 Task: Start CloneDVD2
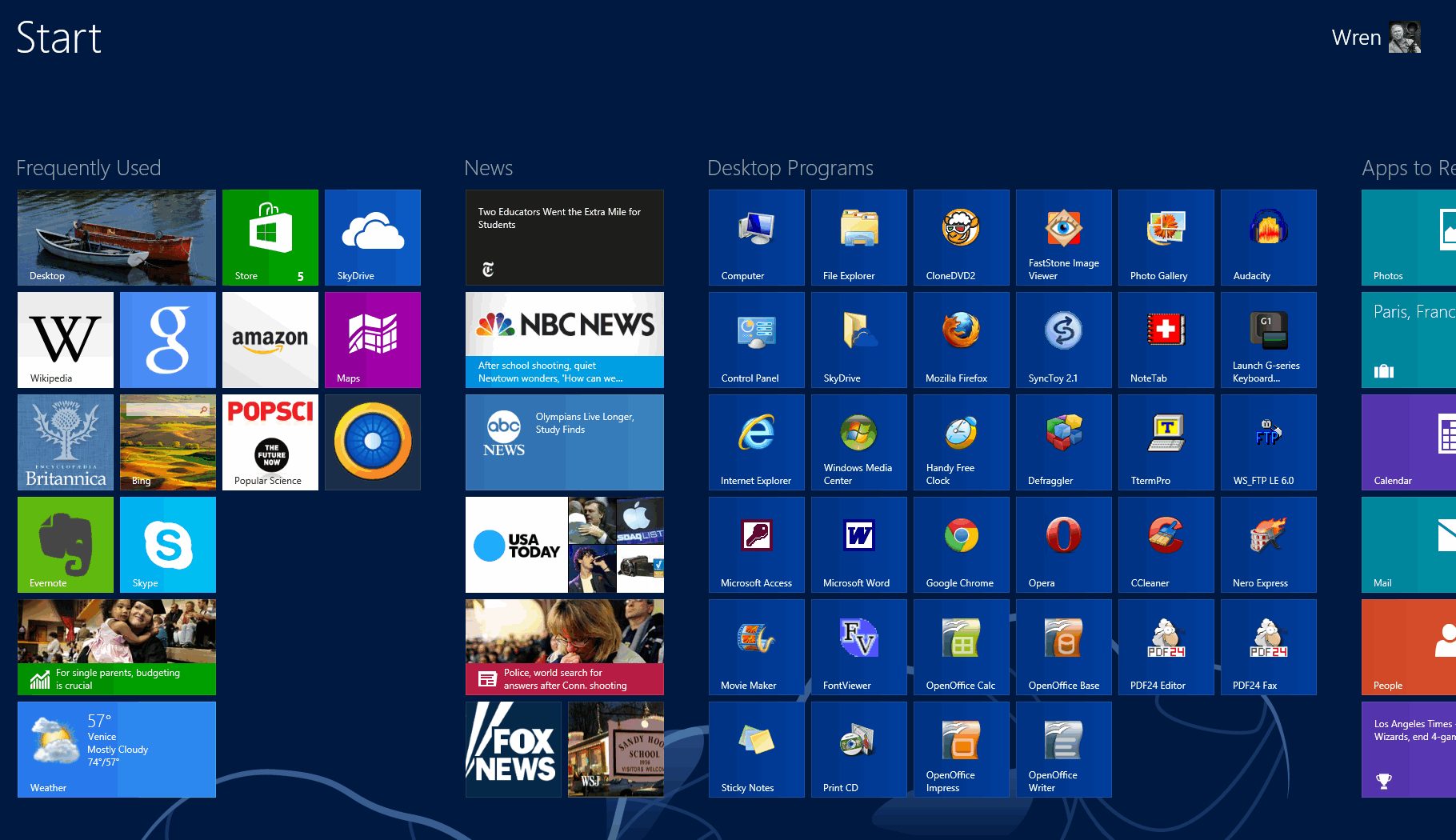click(x=962, y=238)
